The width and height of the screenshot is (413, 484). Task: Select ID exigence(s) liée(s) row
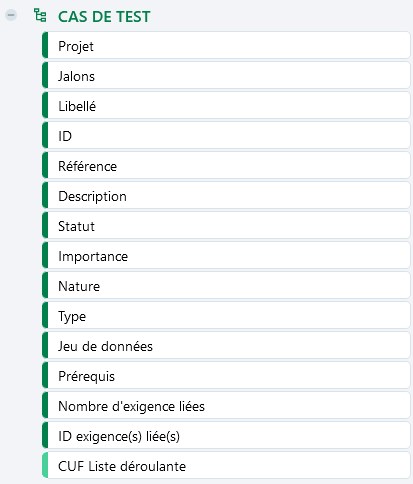(226, 436)
